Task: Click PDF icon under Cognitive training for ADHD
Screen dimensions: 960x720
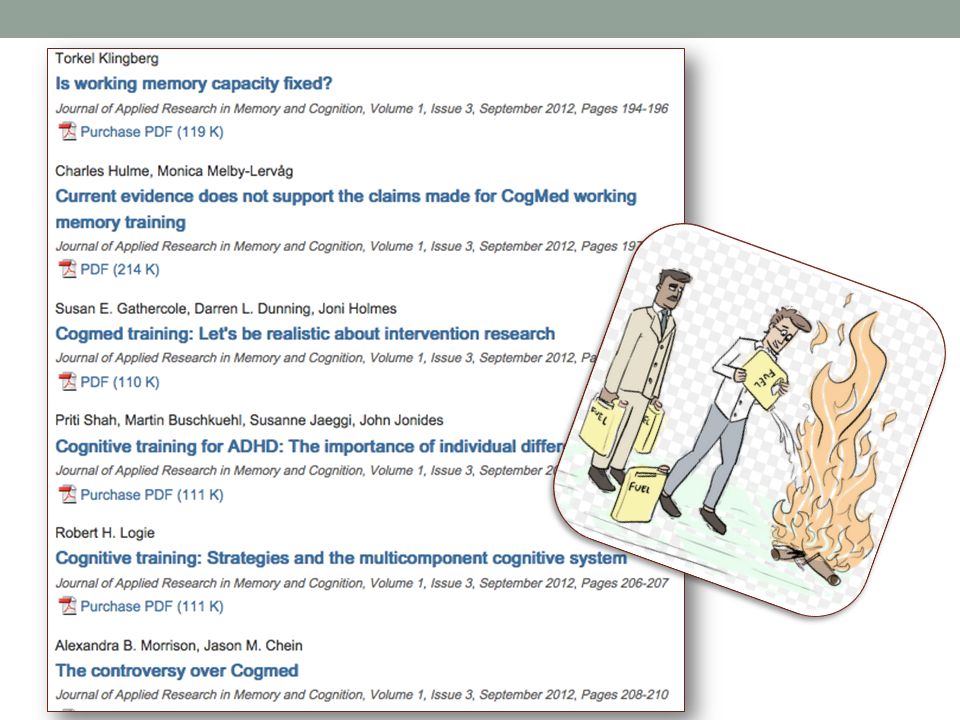Action: [x=67, y=494]
